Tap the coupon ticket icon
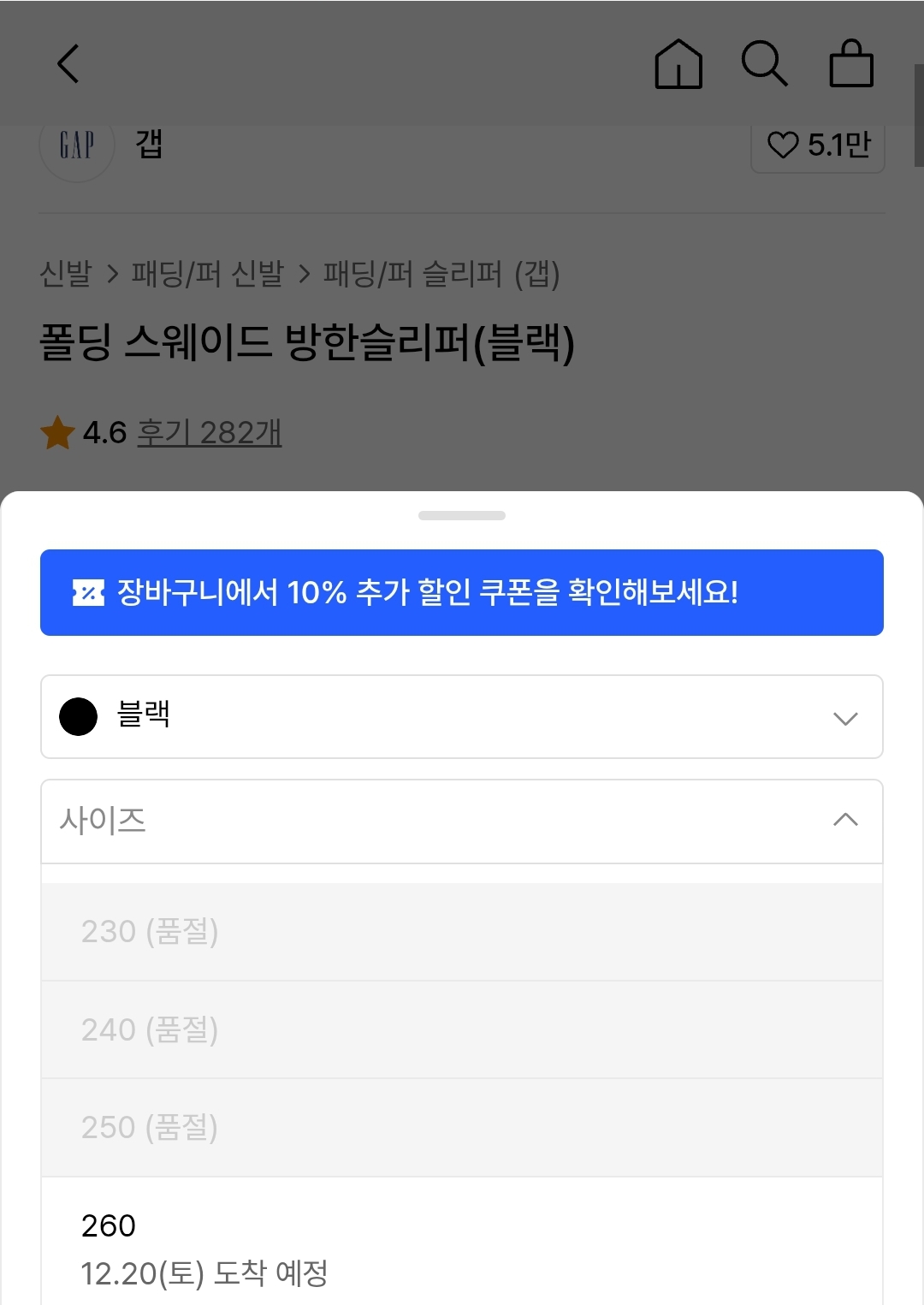Image resolution: width=924 pixels, height=1305 pixels. coord(88,592)
